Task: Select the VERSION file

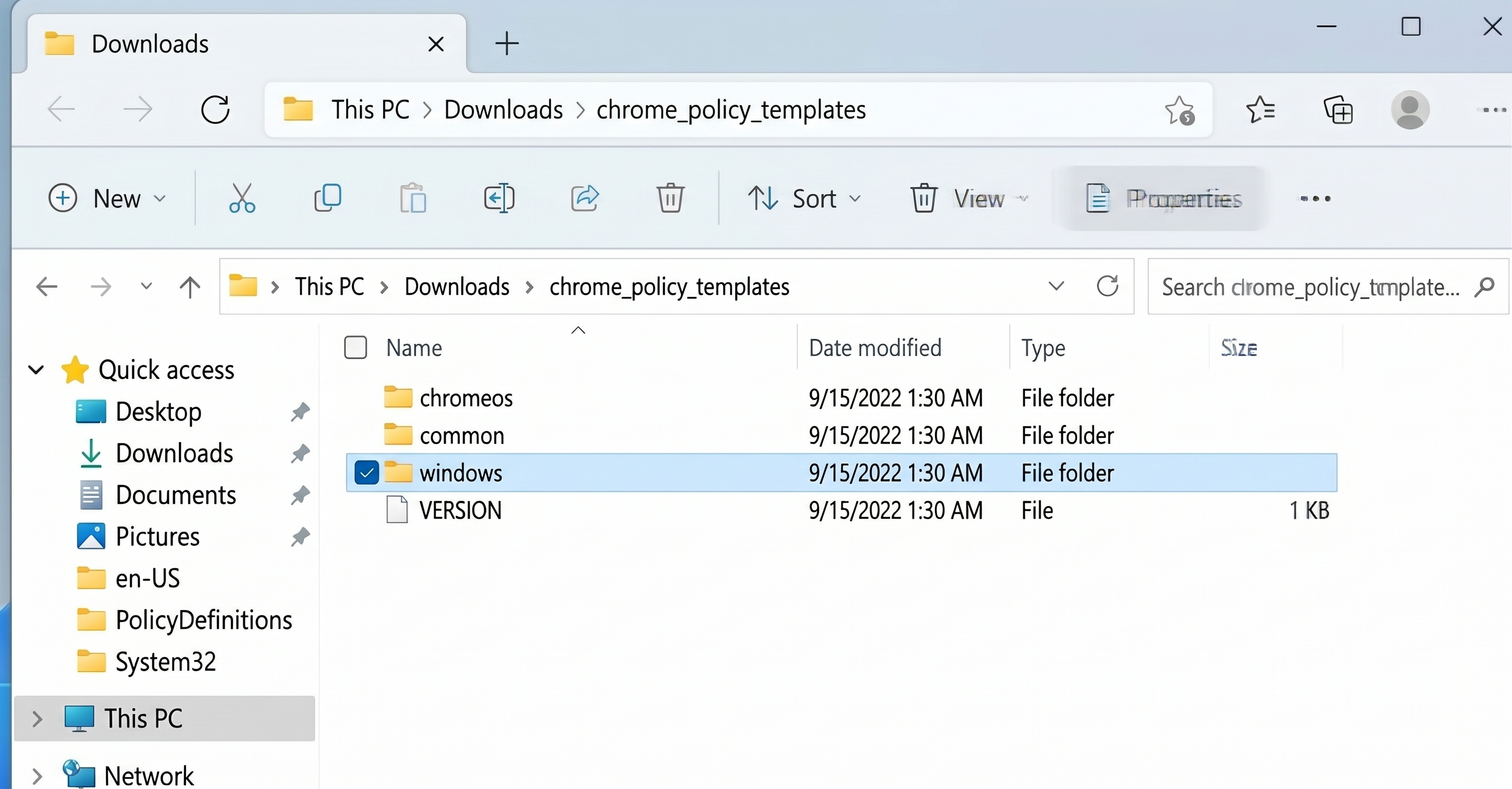Action: pos(841,510)
